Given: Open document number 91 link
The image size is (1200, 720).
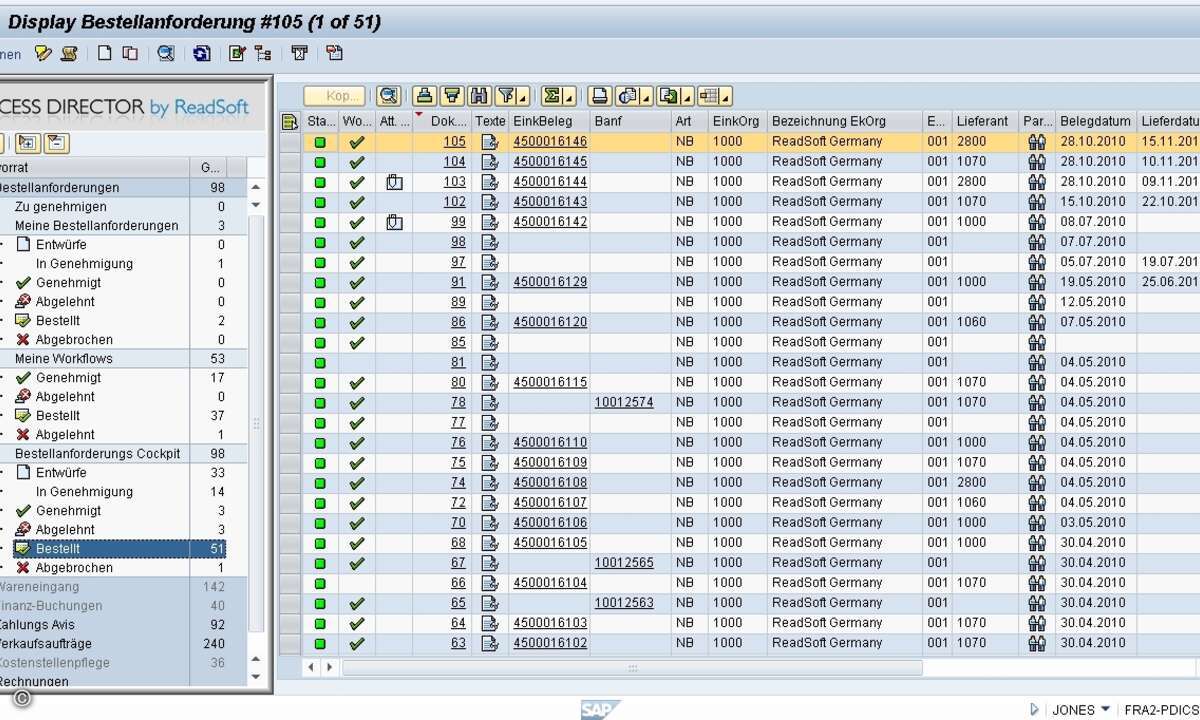Looking at the screenshot, I should [x=458, y=282].
